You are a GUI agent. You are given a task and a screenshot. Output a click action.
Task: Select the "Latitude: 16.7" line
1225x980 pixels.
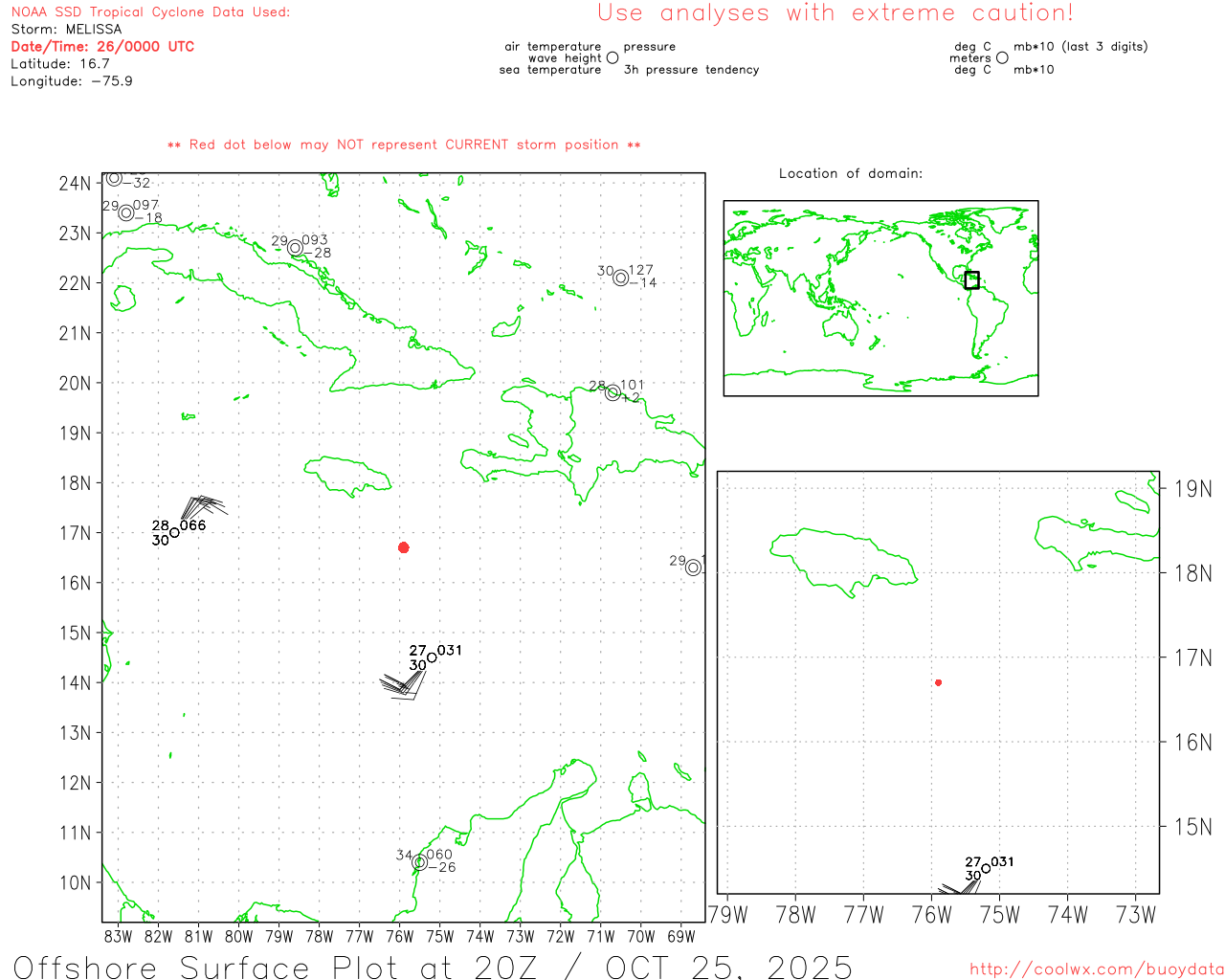tap(60, 63)
